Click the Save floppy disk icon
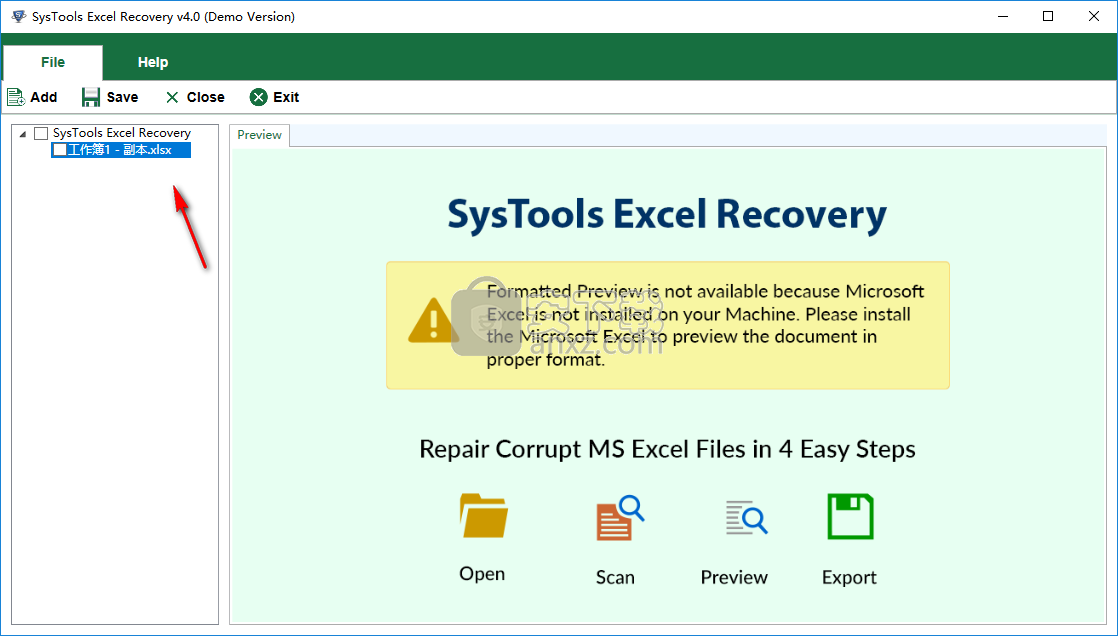This screenshot has width=1118, height=636. [x=91, y=97]
